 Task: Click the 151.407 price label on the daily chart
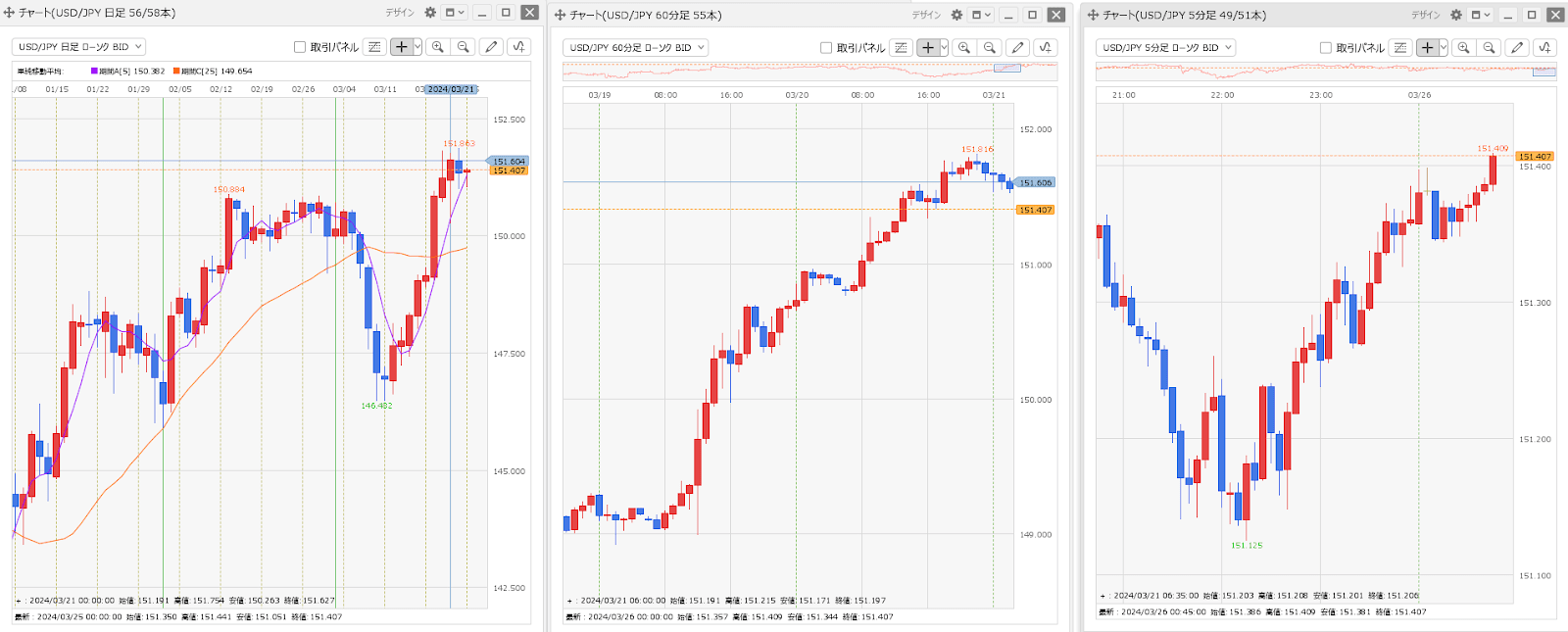click(x=510, y=170)
